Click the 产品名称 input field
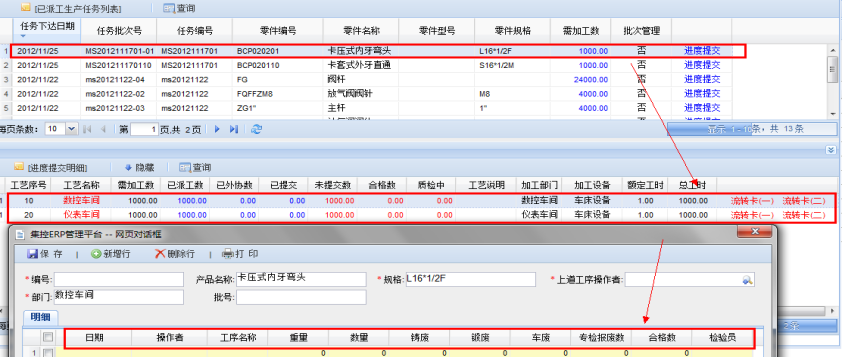Image resolution: width=844 pixels, height=364 pixels. coord(301,279)
